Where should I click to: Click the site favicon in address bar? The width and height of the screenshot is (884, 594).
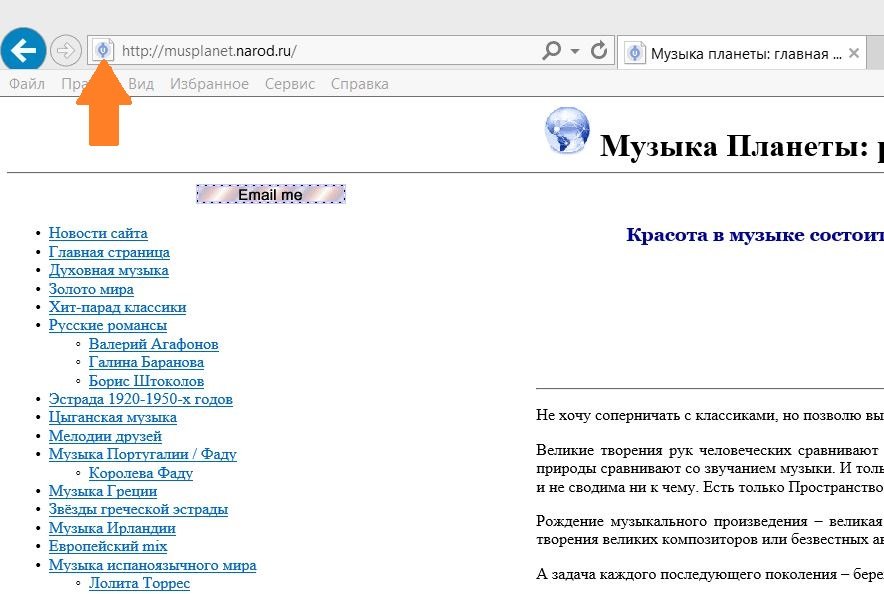(102, 51)
